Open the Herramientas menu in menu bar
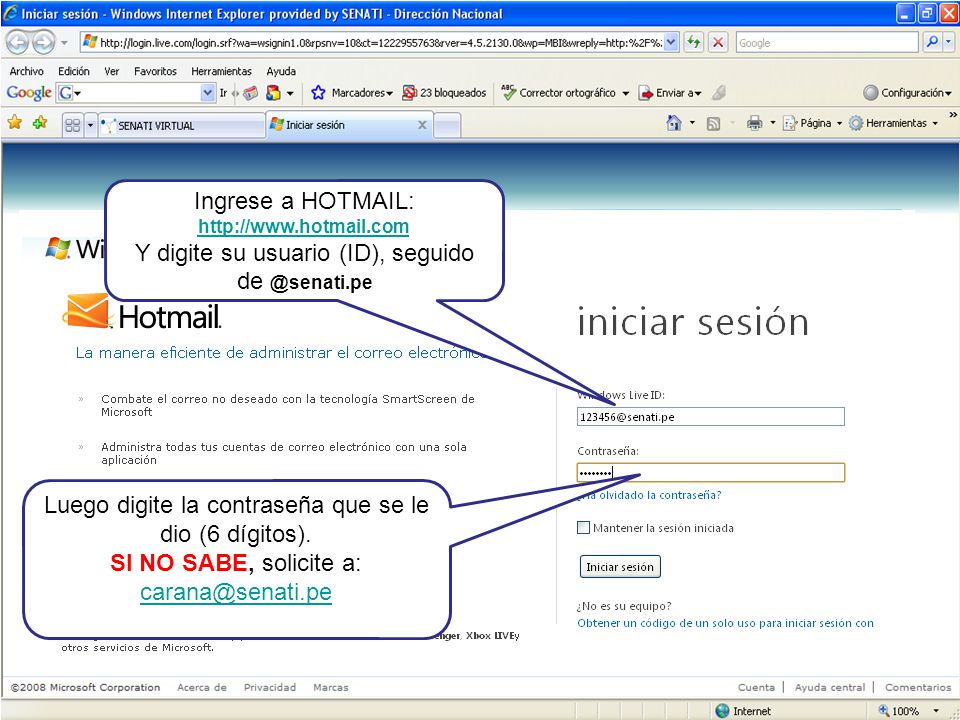Screen dimensions: 960x720 221,71
